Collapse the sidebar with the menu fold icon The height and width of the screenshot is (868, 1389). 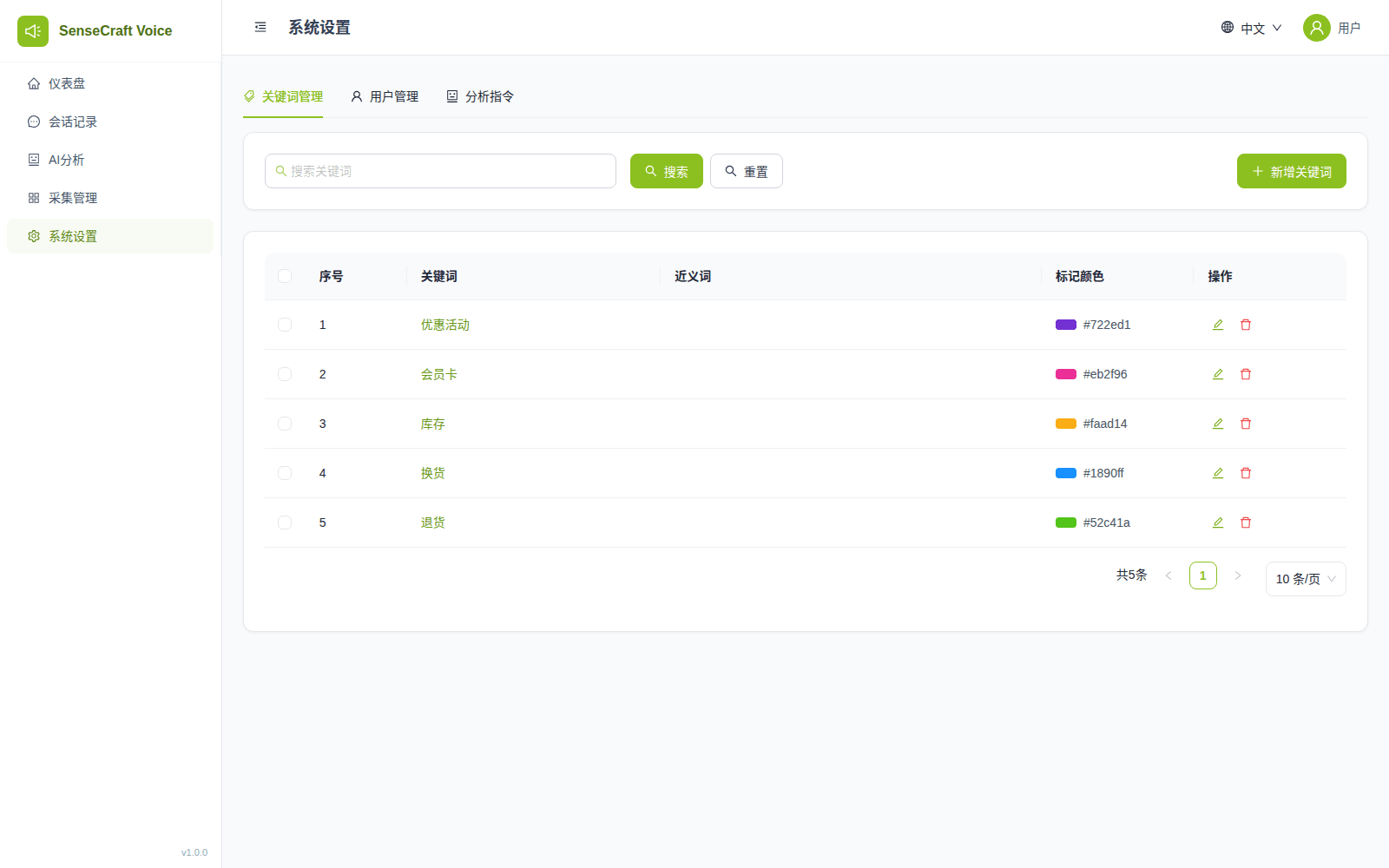tap(260, 28)
